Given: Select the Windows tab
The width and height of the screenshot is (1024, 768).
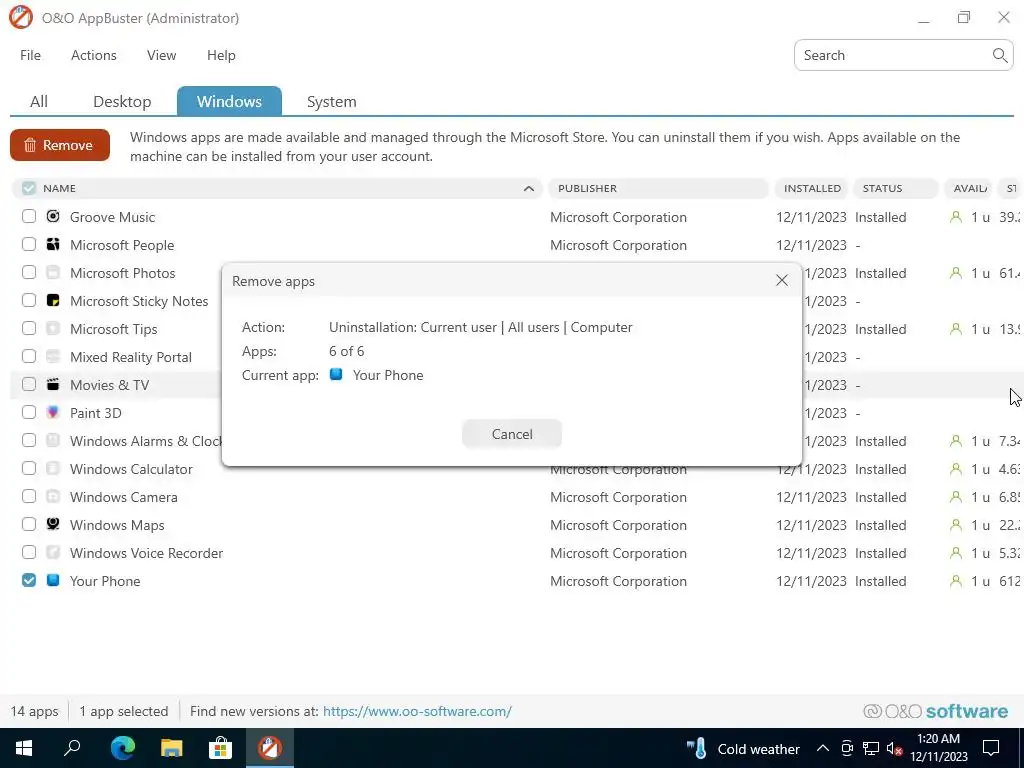Looking at the screenshot, I should point(229,101).
